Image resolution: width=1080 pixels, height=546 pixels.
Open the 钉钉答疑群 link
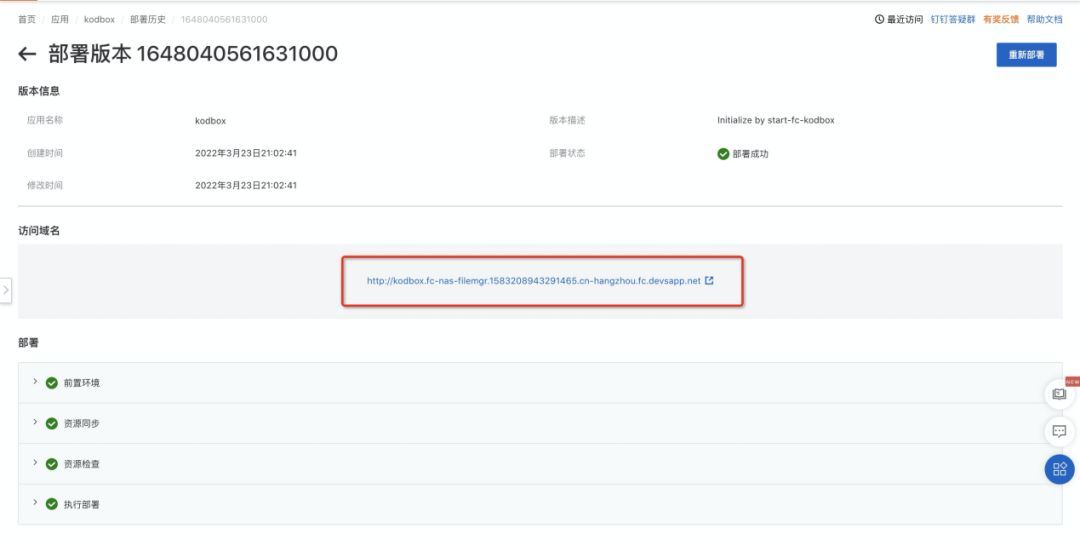(x=953, y=19)
